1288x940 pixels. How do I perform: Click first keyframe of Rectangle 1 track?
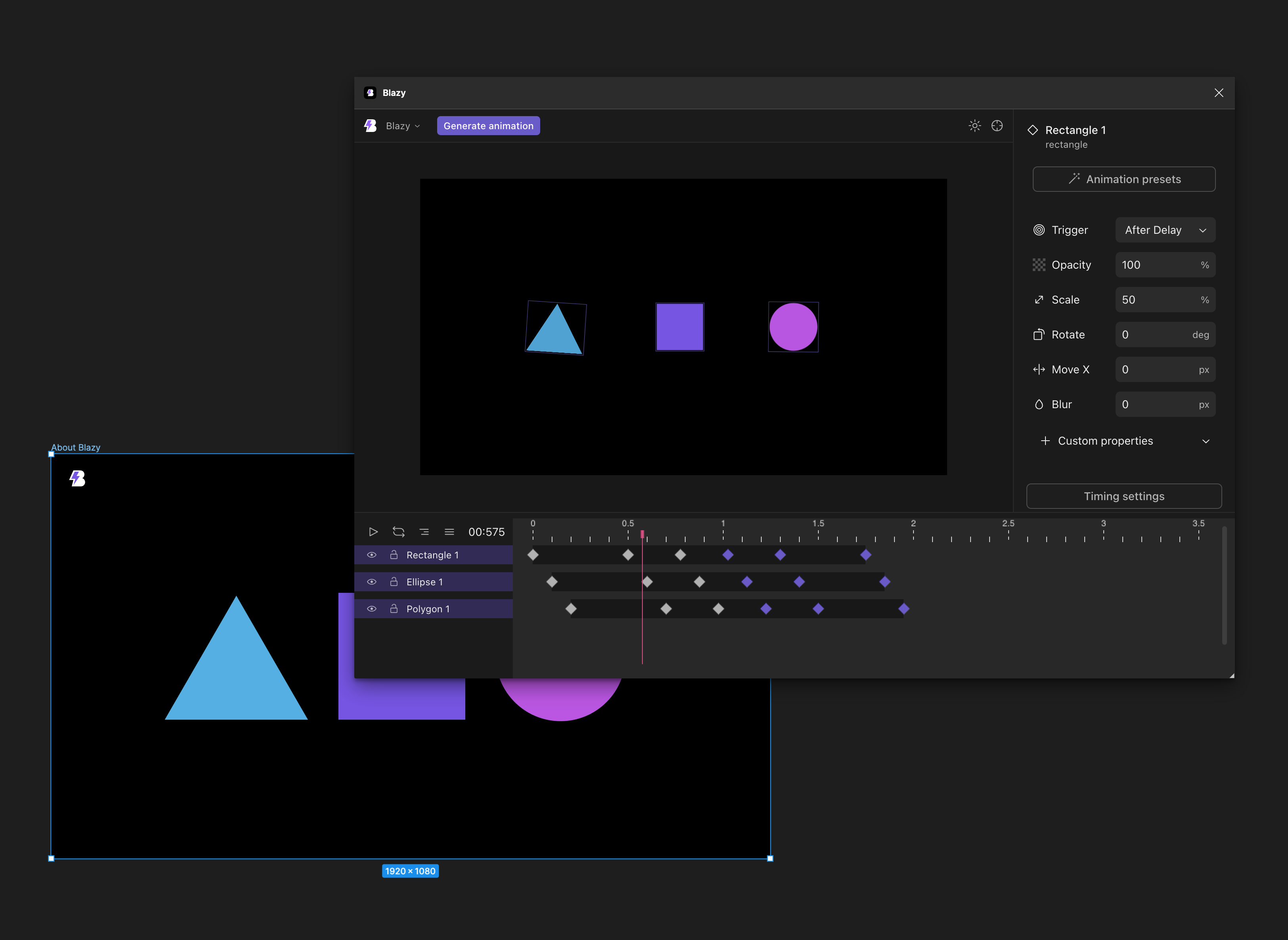[x=533, y=555]
